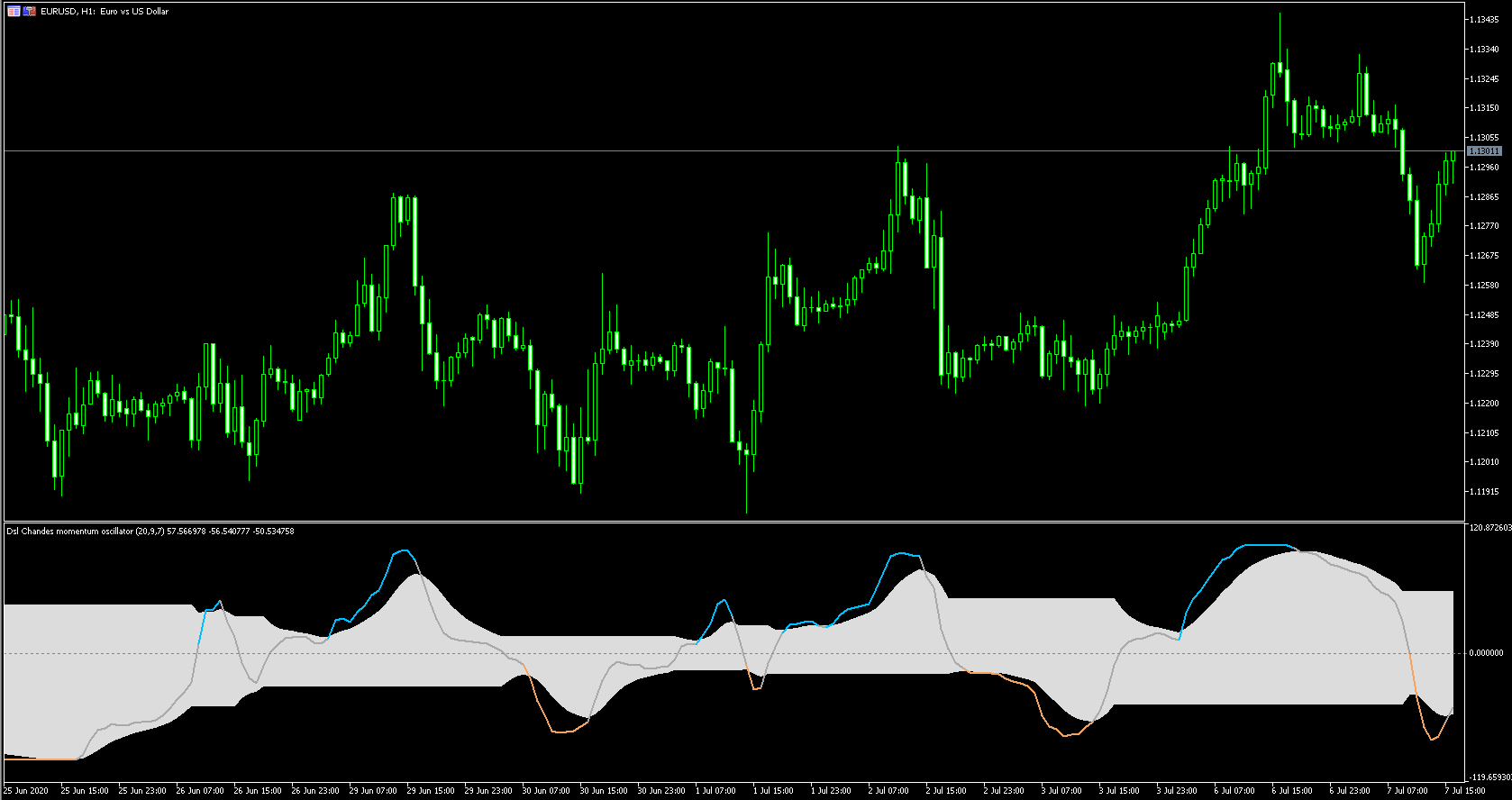Click the '3 Jul 23:00' time label
1512x800 pixels.
(x=1177, y=791)
